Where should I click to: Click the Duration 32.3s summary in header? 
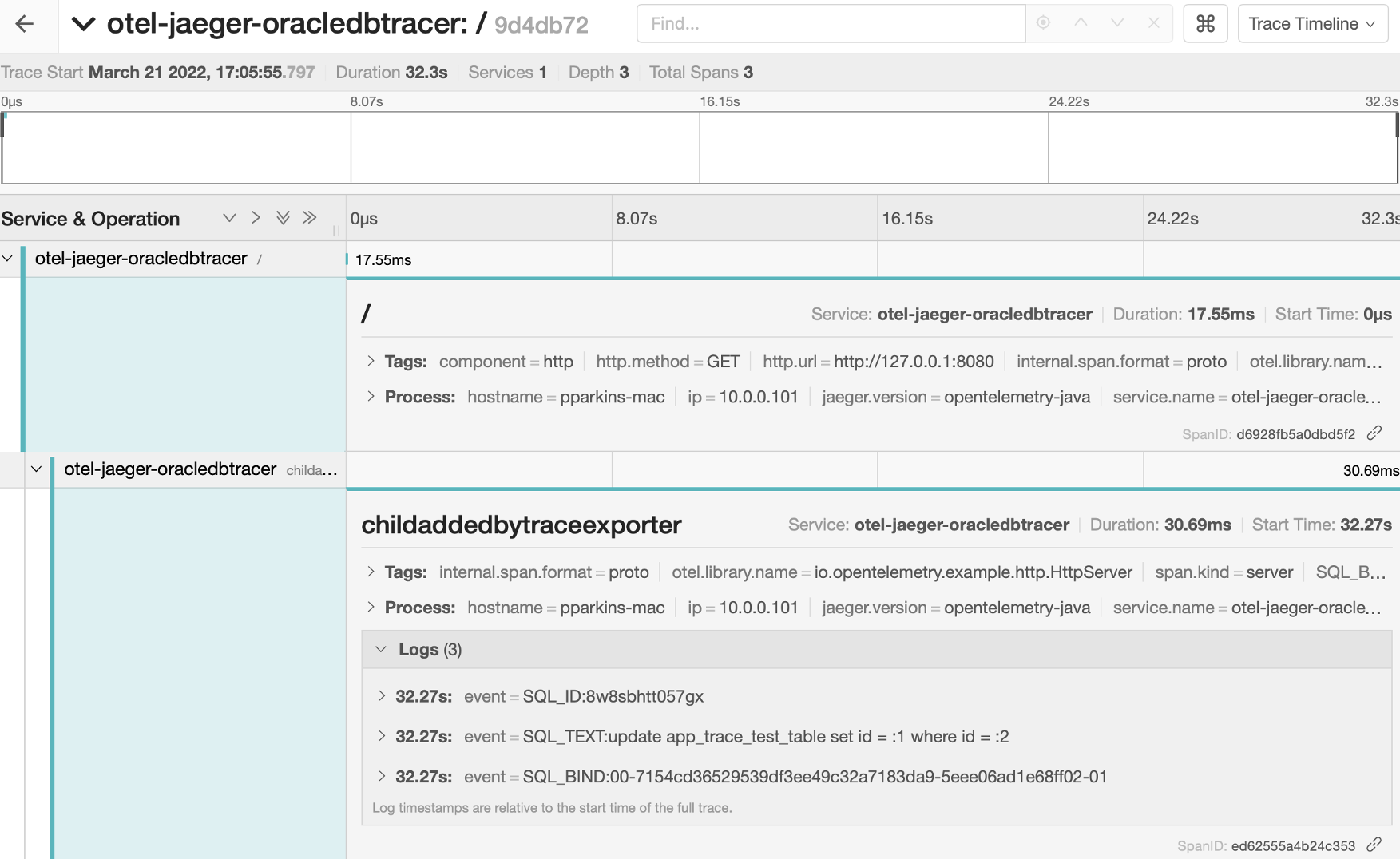pos(391,73)
